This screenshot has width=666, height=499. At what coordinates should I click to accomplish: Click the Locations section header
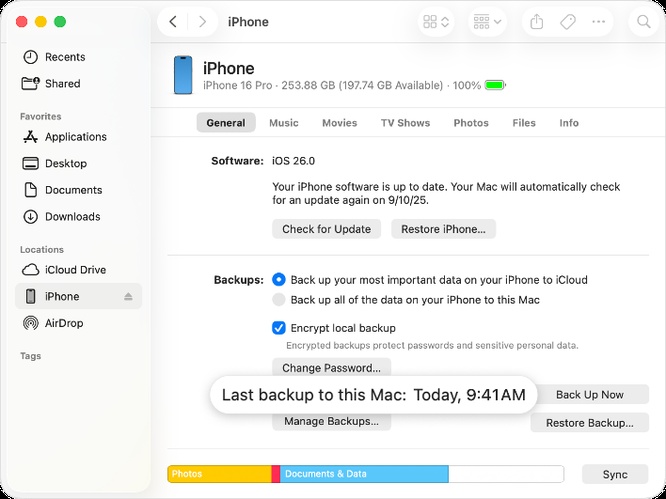tap(42, 249)
